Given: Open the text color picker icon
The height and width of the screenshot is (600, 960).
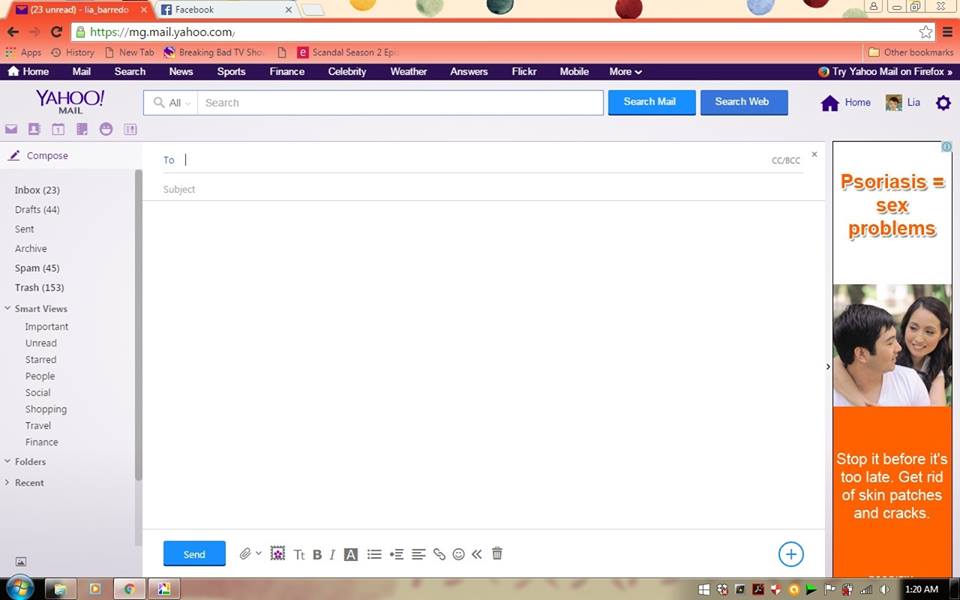Looking at the screenshot, I should coord(351,555).
